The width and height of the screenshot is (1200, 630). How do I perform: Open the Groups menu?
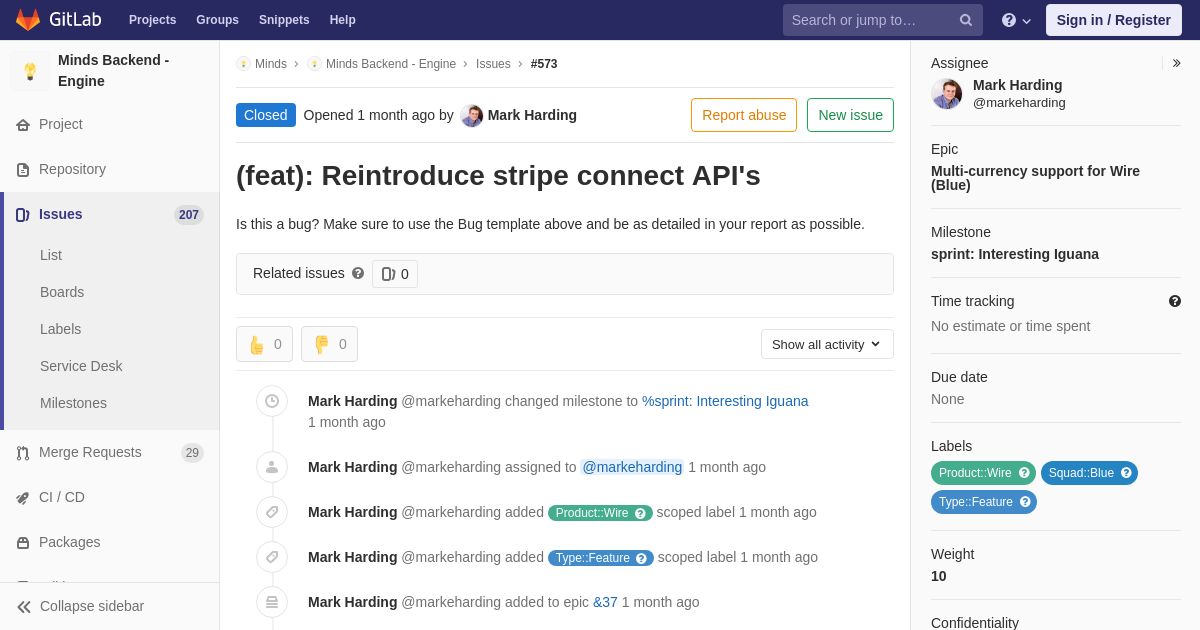(217, 20)
